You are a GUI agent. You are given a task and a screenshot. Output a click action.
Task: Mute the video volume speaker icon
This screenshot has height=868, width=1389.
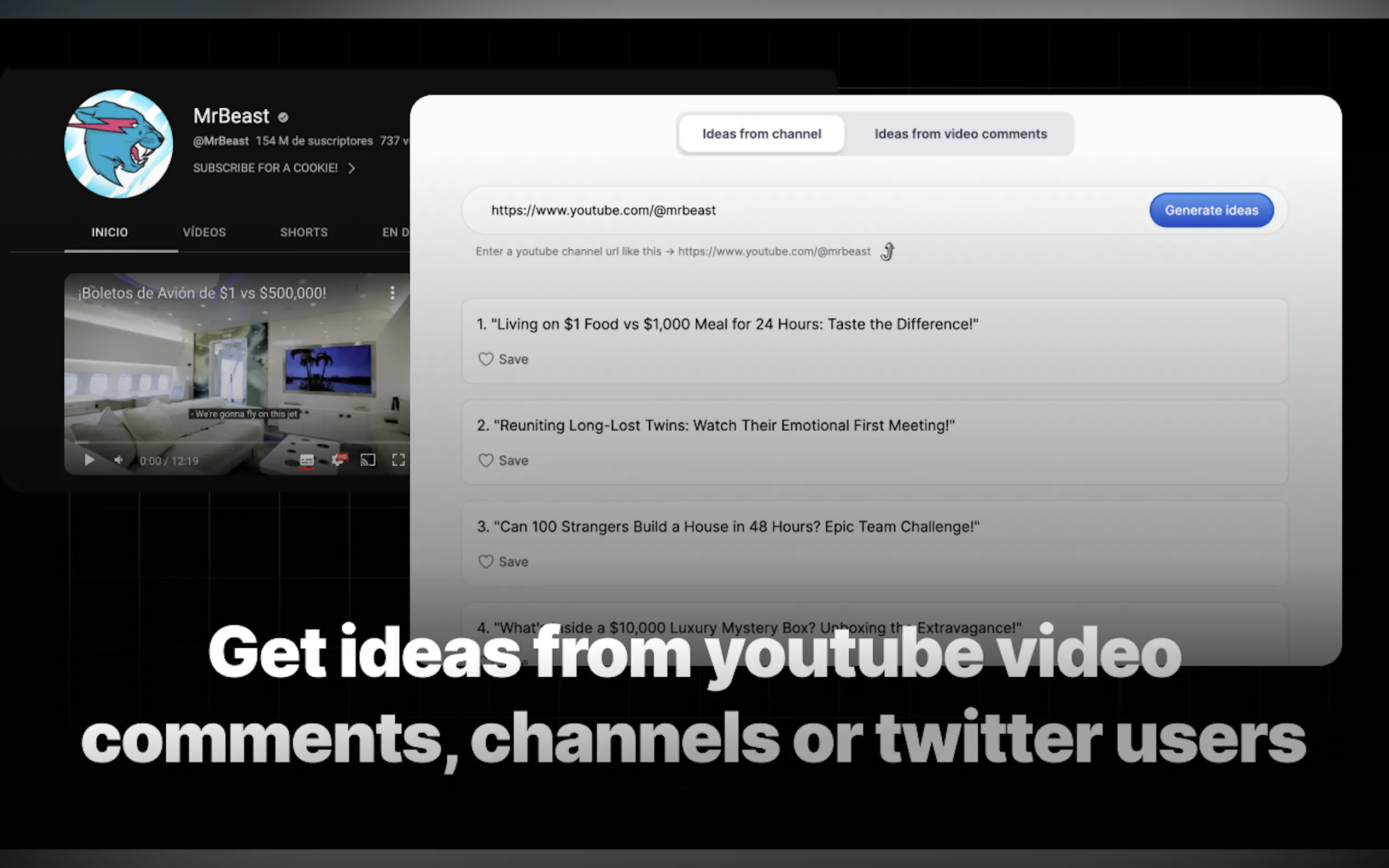coord(119,460)
